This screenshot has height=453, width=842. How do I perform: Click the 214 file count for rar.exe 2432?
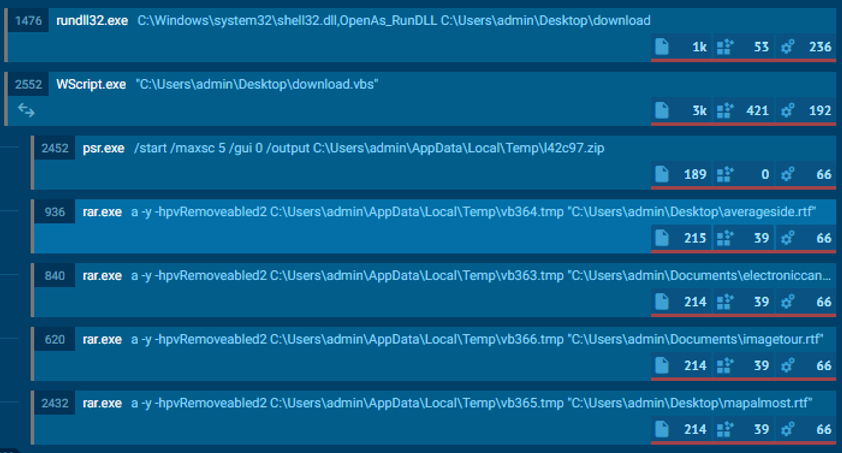click(x=695, y=430)
